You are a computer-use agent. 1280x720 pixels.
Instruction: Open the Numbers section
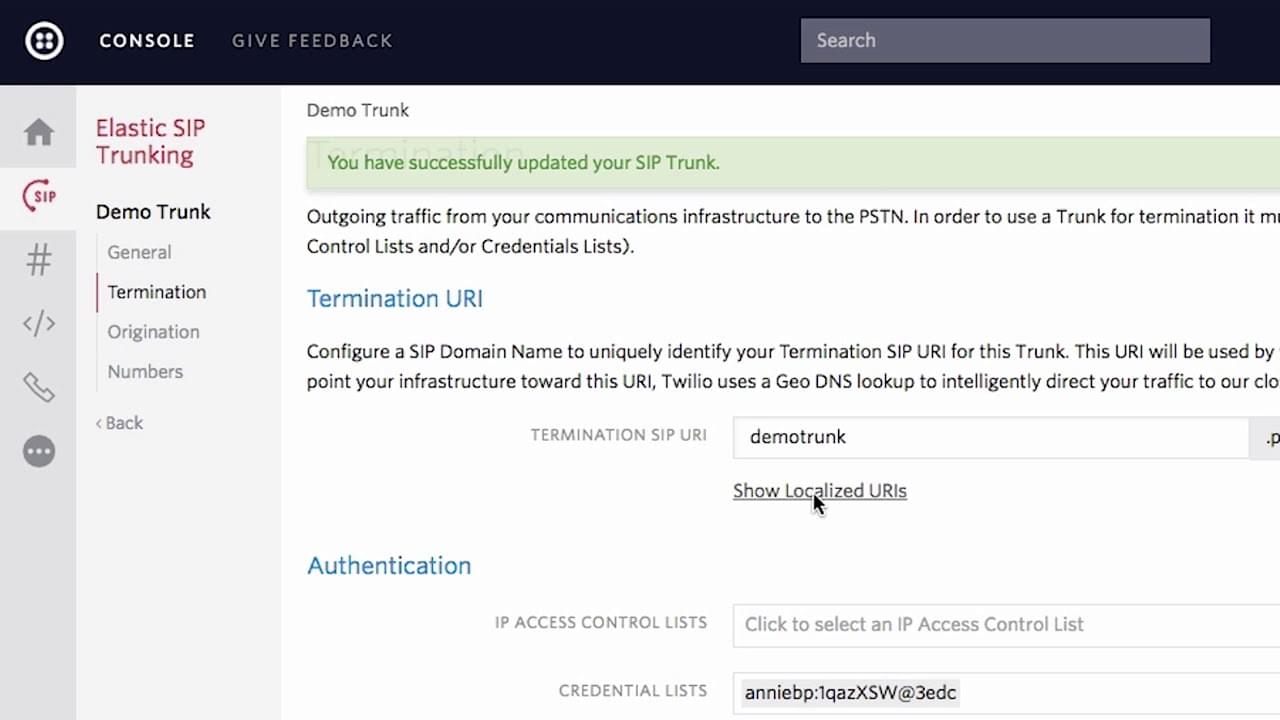145,371
